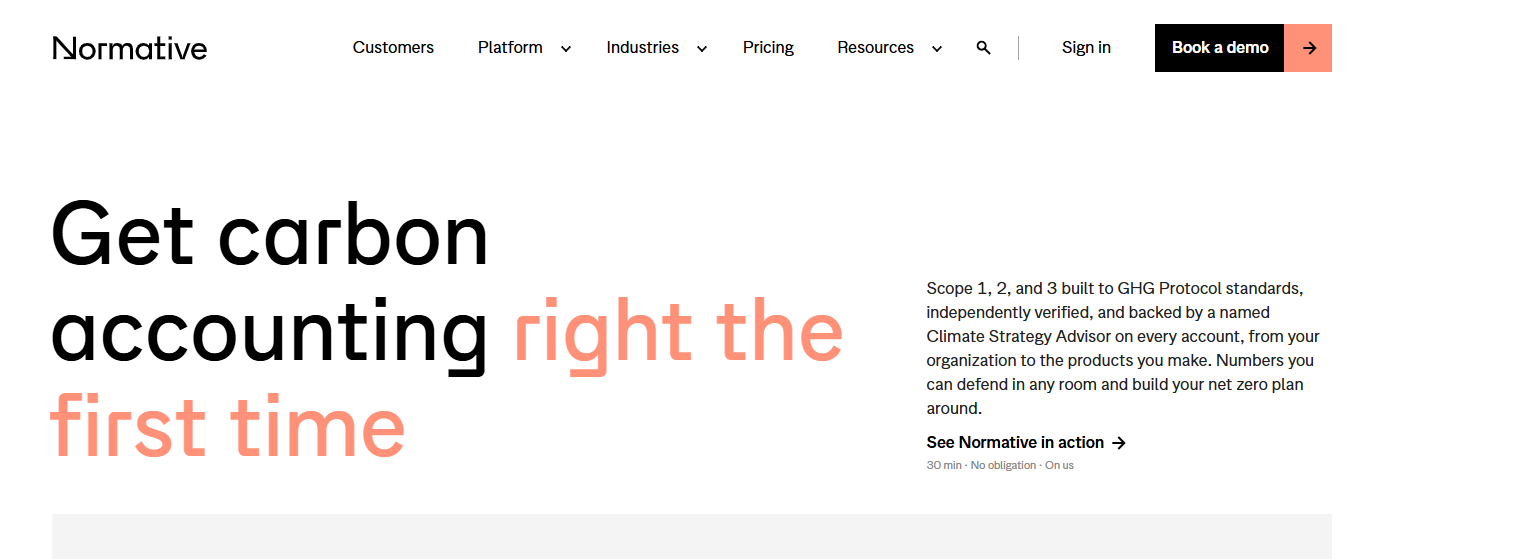Viewport: 1519px width, 559px height.
Task: Click the Sign in link
Action: (1086, 48)
